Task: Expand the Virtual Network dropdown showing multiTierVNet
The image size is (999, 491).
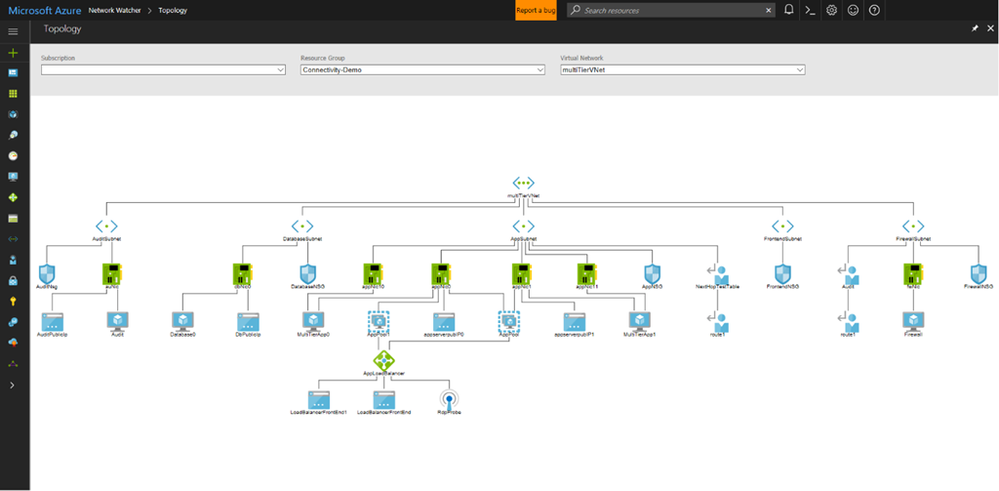Action: [x=682, y=70]
